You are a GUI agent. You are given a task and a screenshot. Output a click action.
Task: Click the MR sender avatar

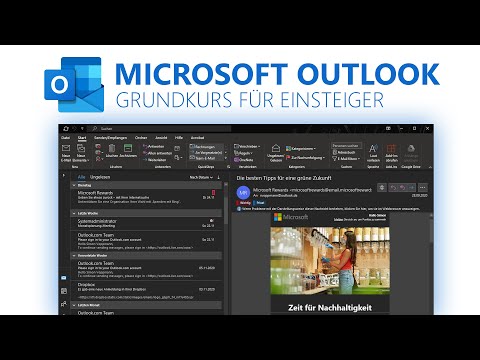point(243,193)
